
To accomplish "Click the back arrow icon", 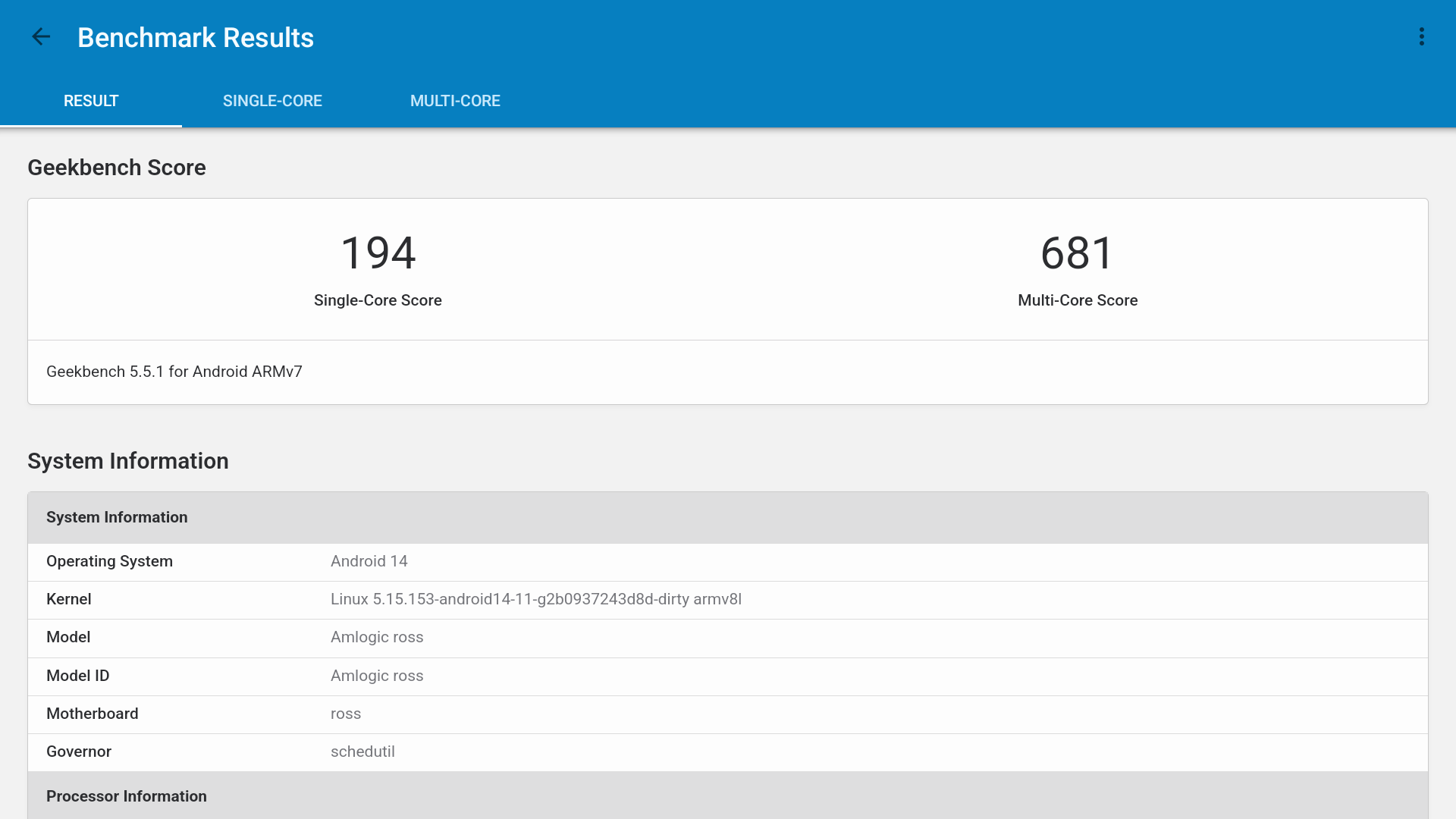I will point(41,36).
